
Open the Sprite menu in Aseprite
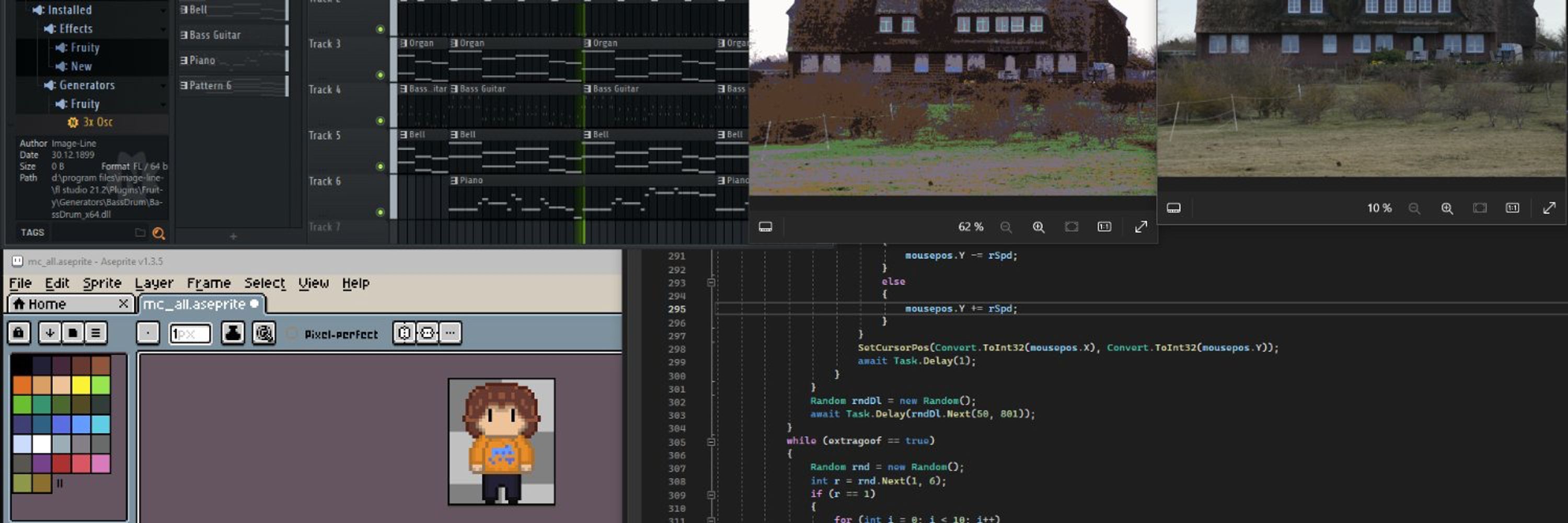pos(102,283)
